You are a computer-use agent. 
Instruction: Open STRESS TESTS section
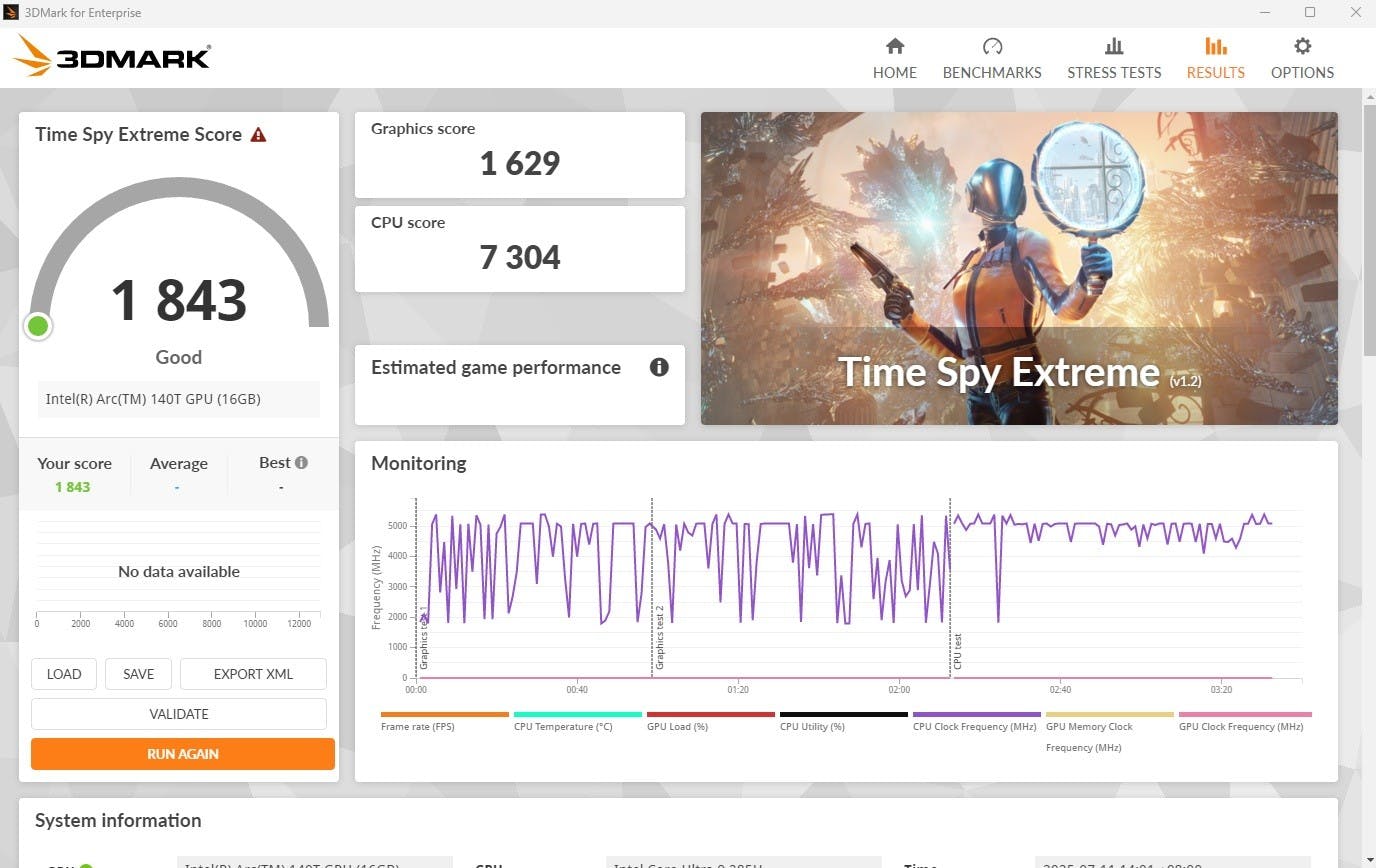1114,58
